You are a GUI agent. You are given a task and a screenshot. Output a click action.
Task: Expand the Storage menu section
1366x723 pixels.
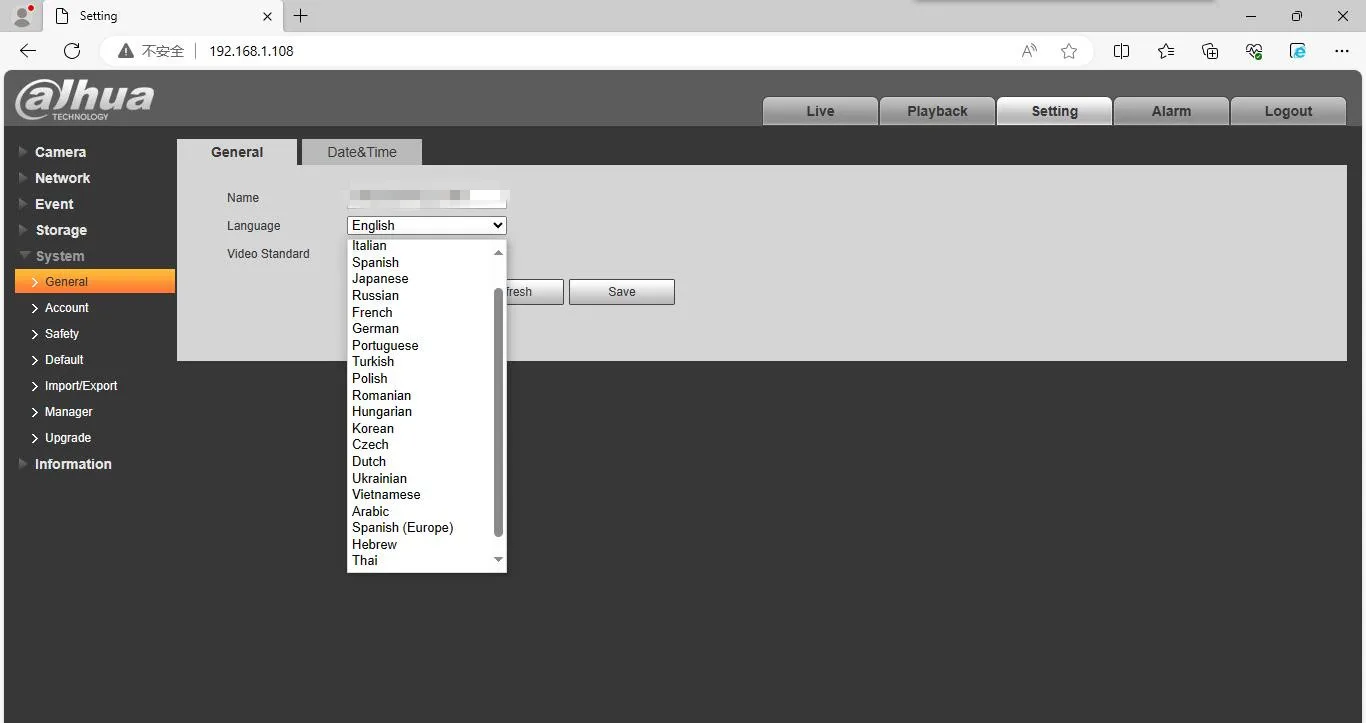point(61,230)
